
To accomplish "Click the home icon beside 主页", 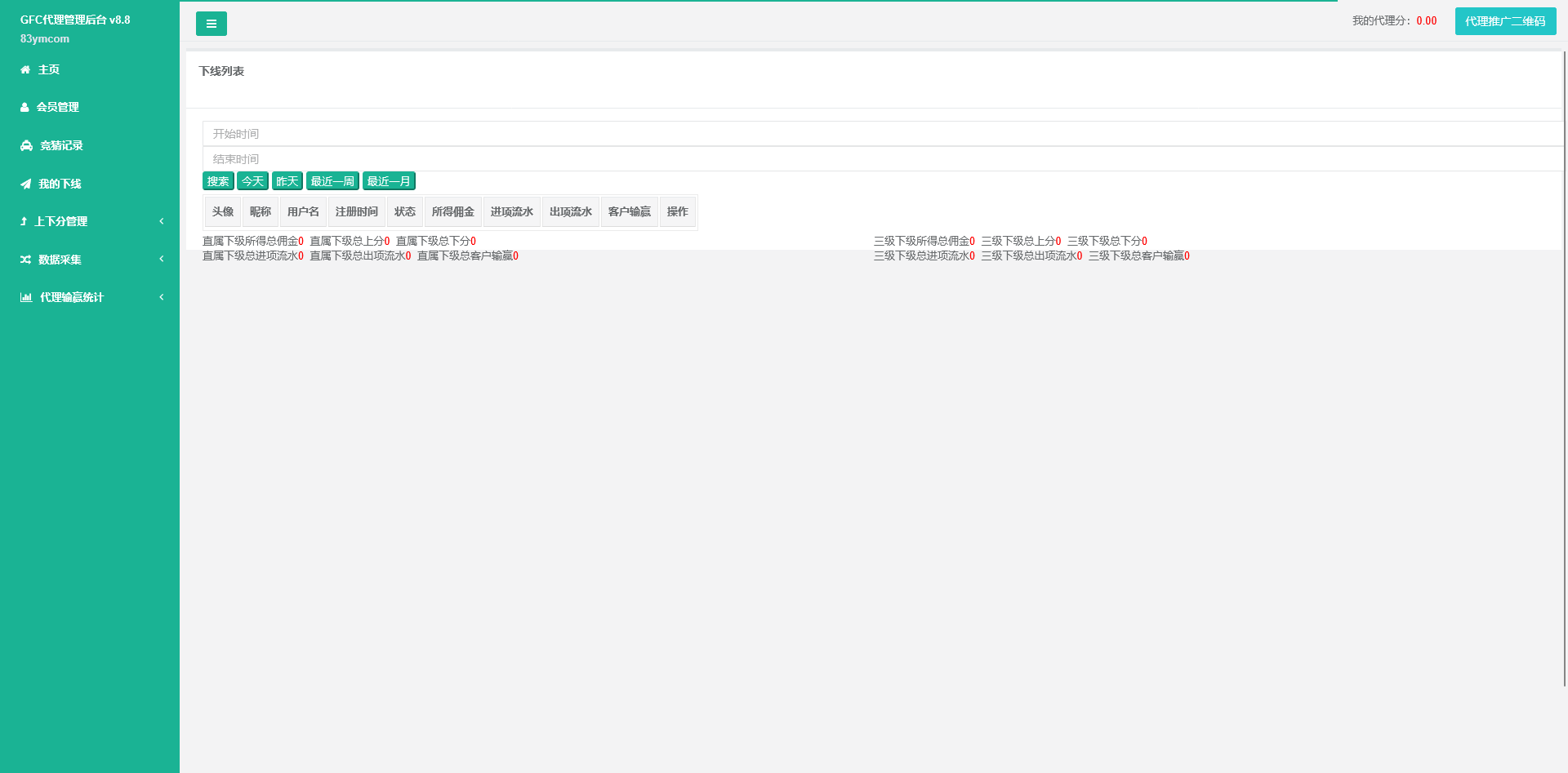I will 25,70.
